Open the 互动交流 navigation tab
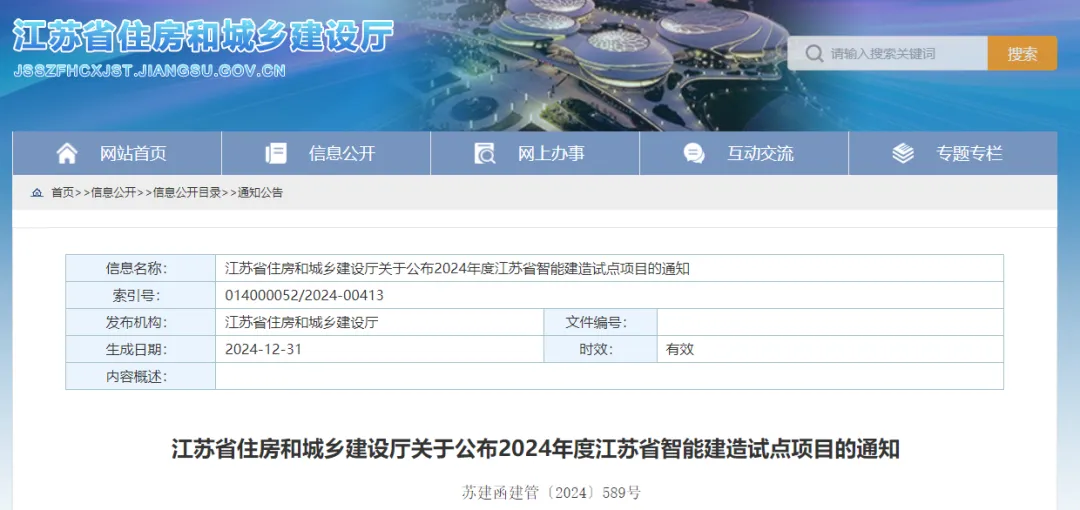The width and height of the screenshot is (1080, 510). coord(744,153)
